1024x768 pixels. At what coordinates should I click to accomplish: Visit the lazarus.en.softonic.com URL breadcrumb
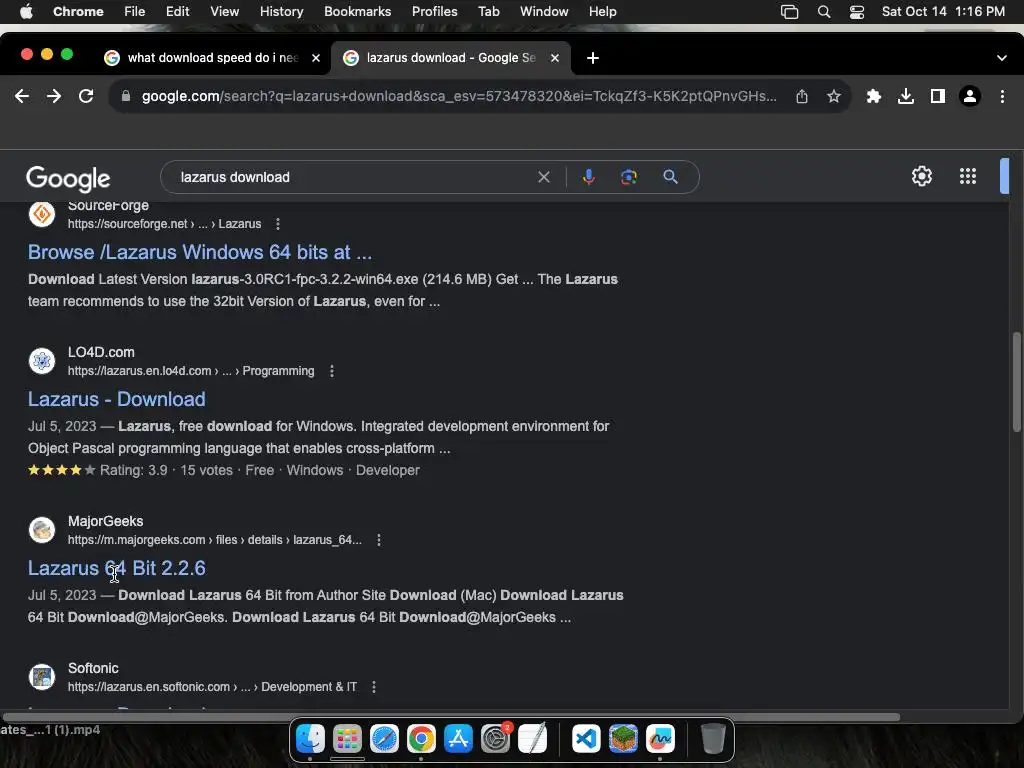click(212, 687)
